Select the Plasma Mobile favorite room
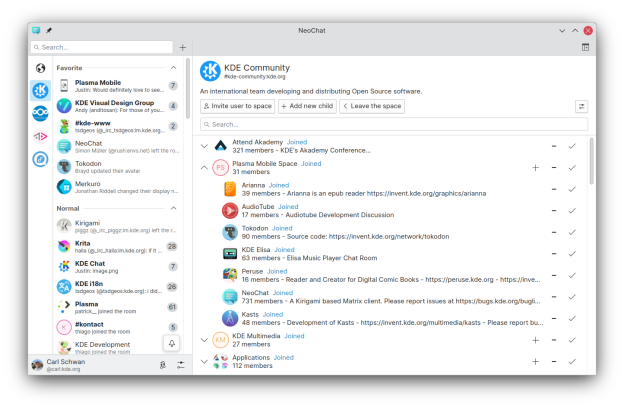This screenshot has width=624, height=408. click(117, 86)
